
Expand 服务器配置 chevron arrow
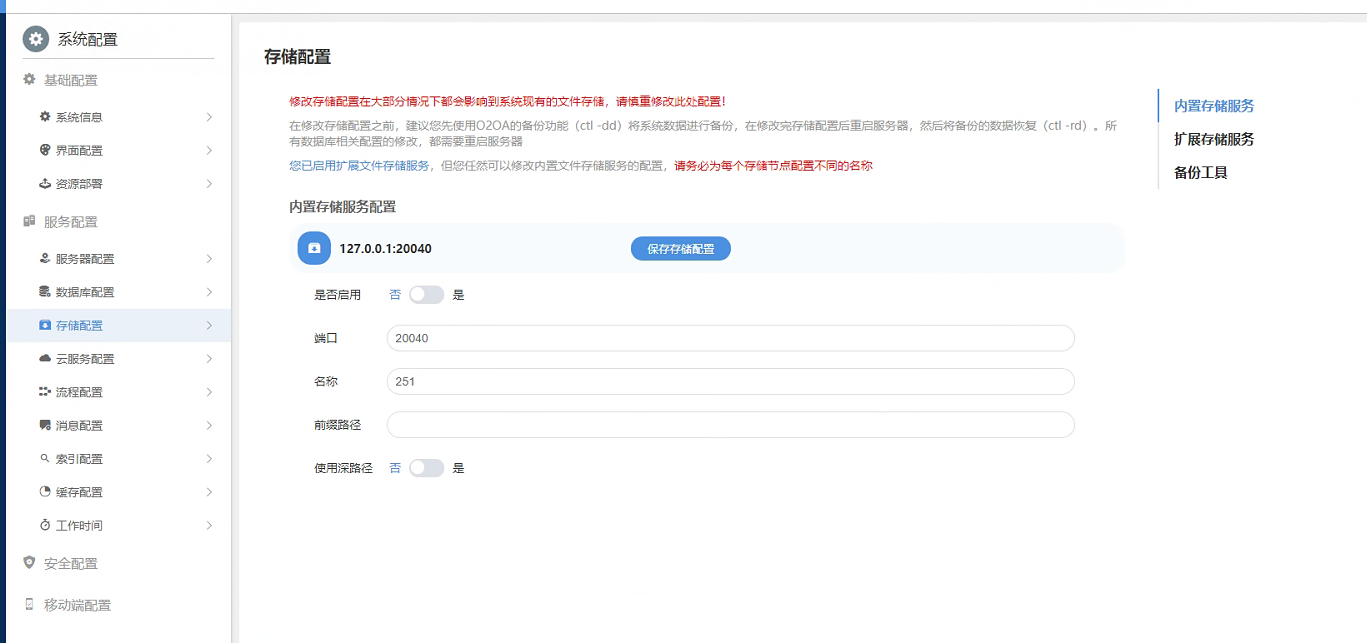(x=209, y=258)
